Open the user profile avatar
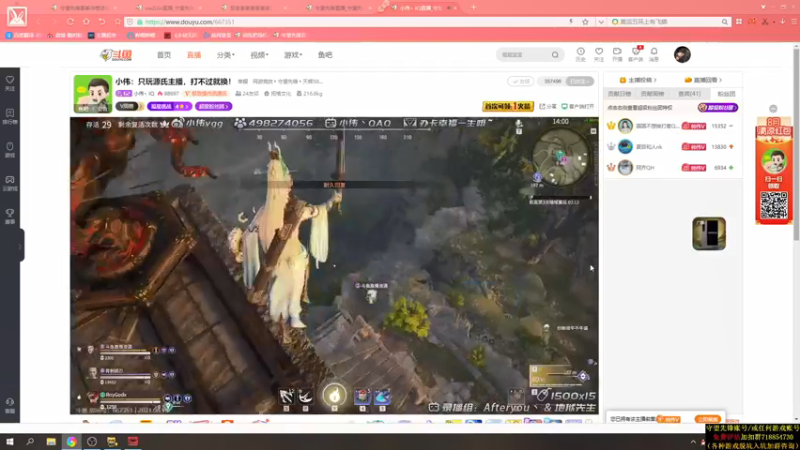The height and width of the screenshot is (450, 800). [x=682, y=55]
